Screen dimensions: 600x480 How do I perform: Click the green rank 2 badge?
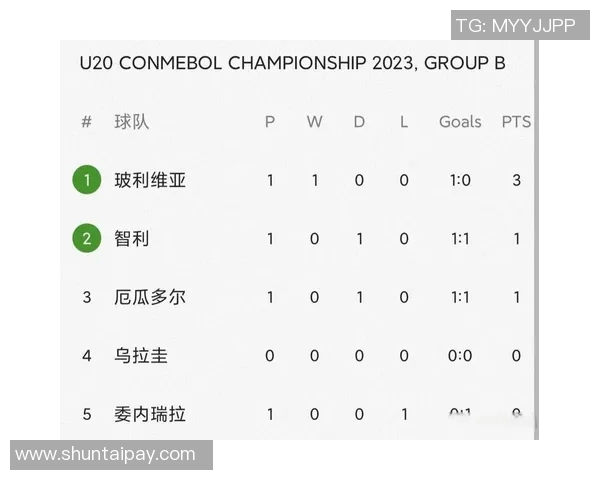(x=87, y=239)
